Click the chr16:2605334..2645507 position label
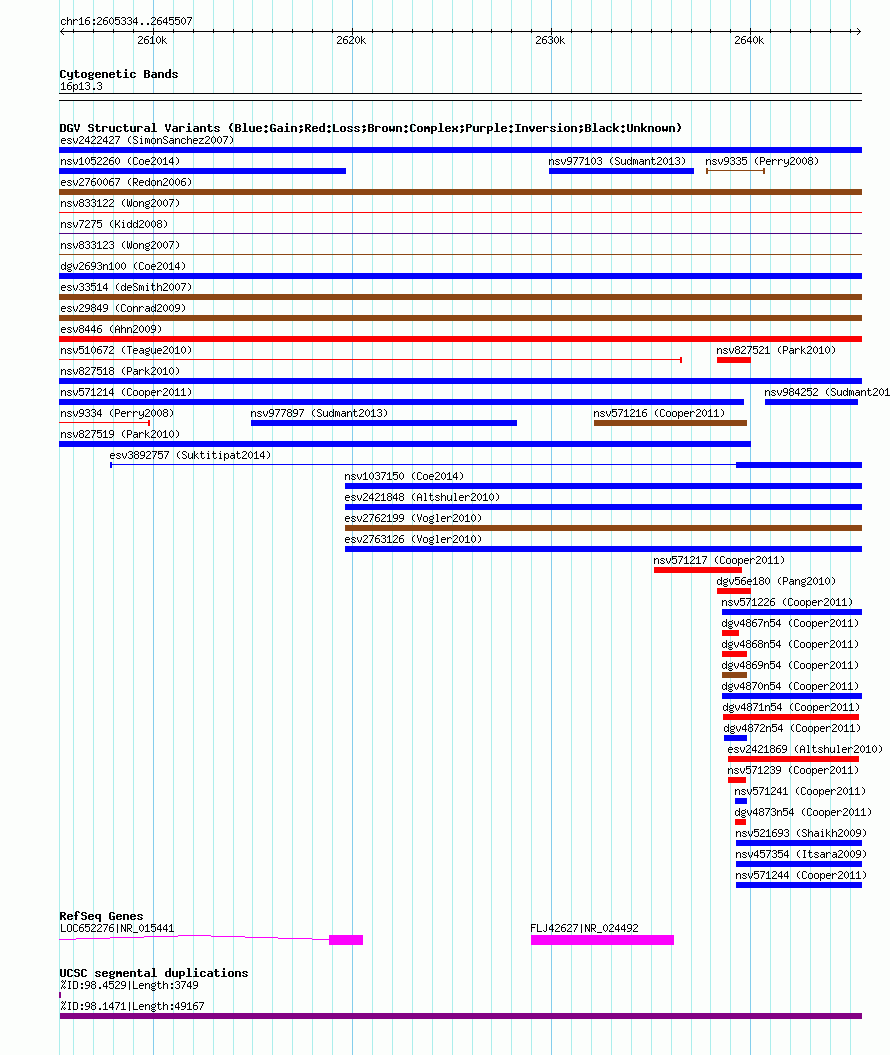 click(x=126, y=21)
